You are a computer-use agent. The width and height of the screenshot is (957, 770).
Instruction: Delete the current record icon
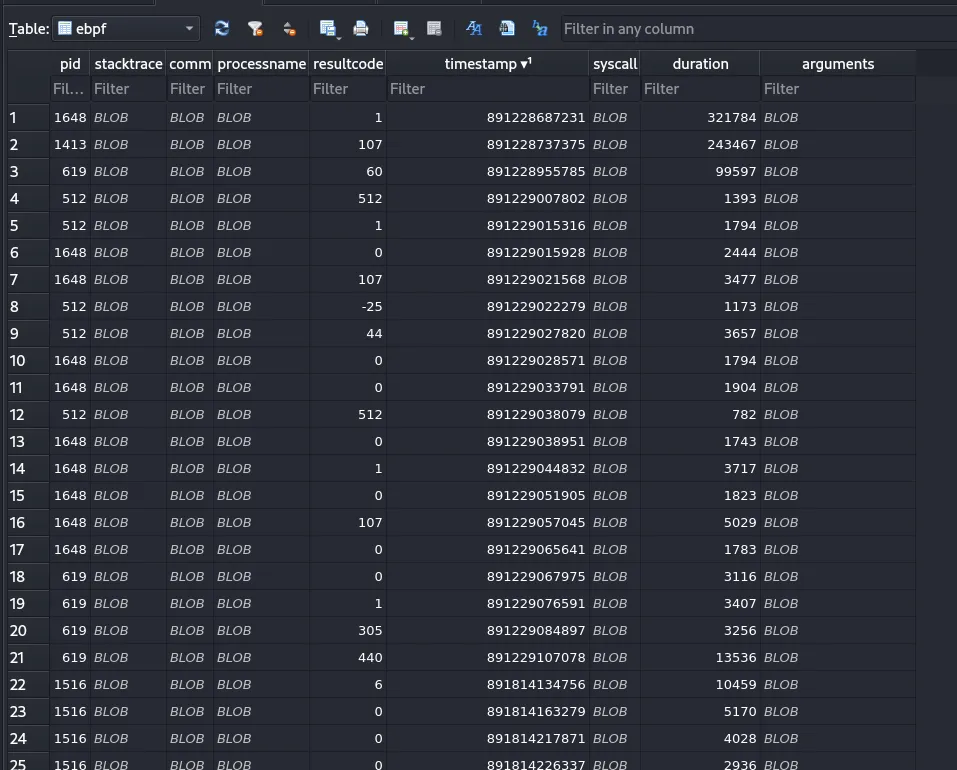tap(434, 29)
